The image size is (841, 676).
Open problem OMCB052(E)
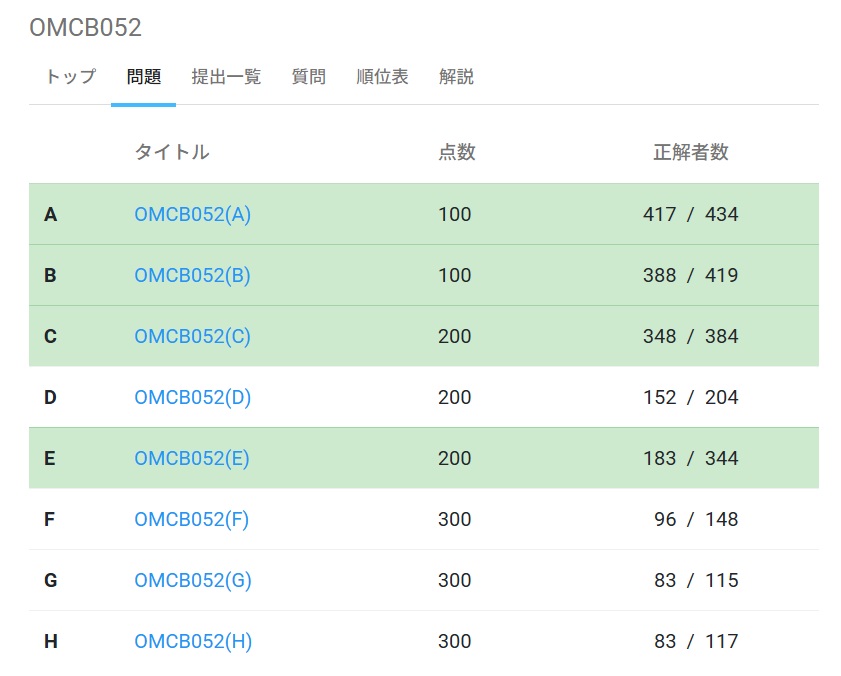(192, 458)
